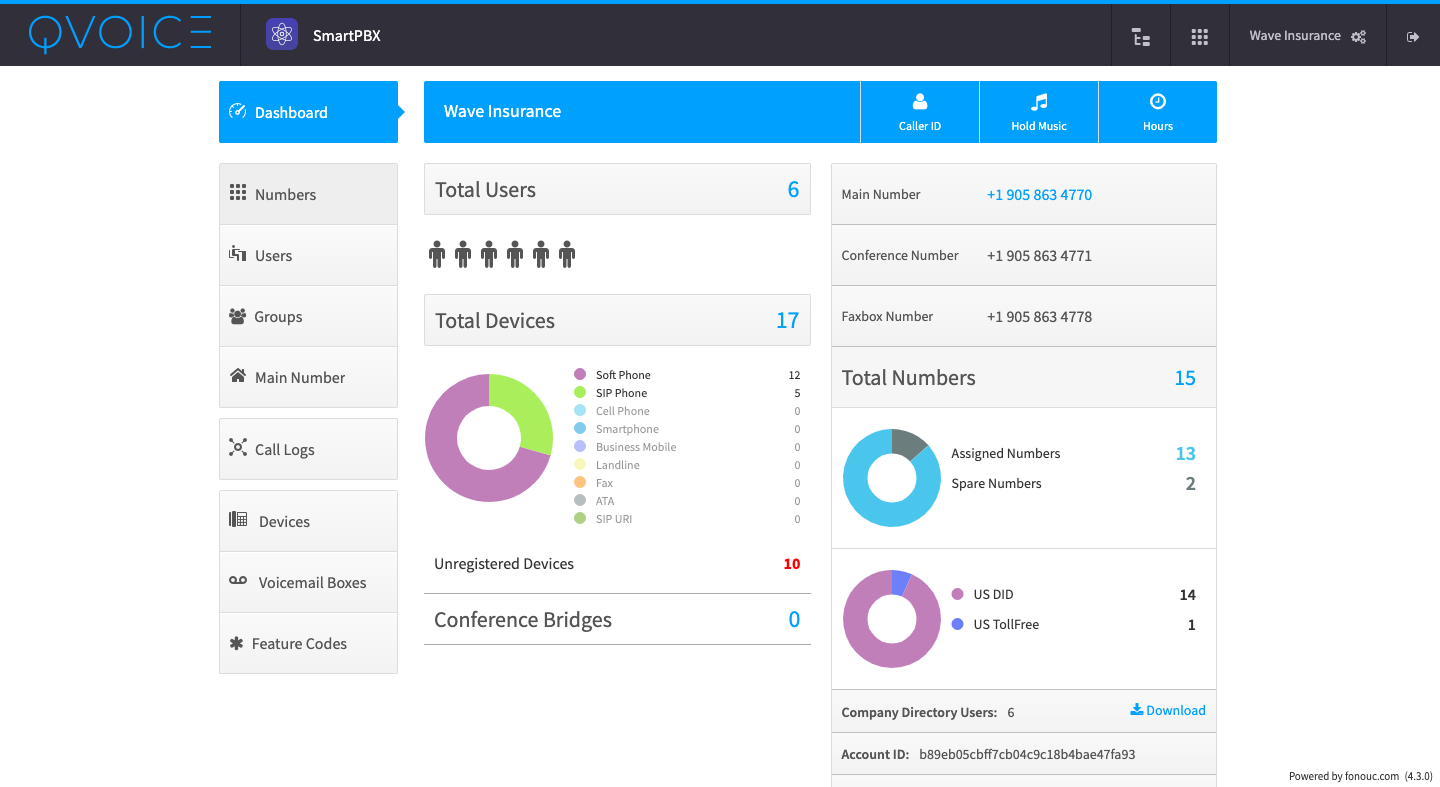
Task: Click the Dashboard gauge icon
Action: pos(237,111)
